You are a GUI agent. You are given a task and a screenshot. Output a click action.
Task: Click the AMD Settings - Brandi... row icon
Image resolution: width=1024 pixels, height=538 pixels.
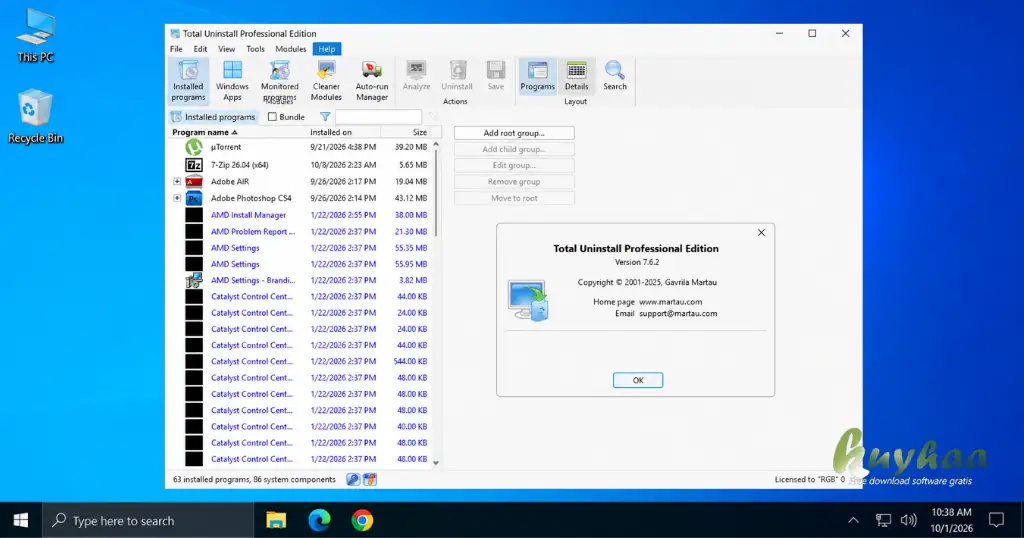194,280
